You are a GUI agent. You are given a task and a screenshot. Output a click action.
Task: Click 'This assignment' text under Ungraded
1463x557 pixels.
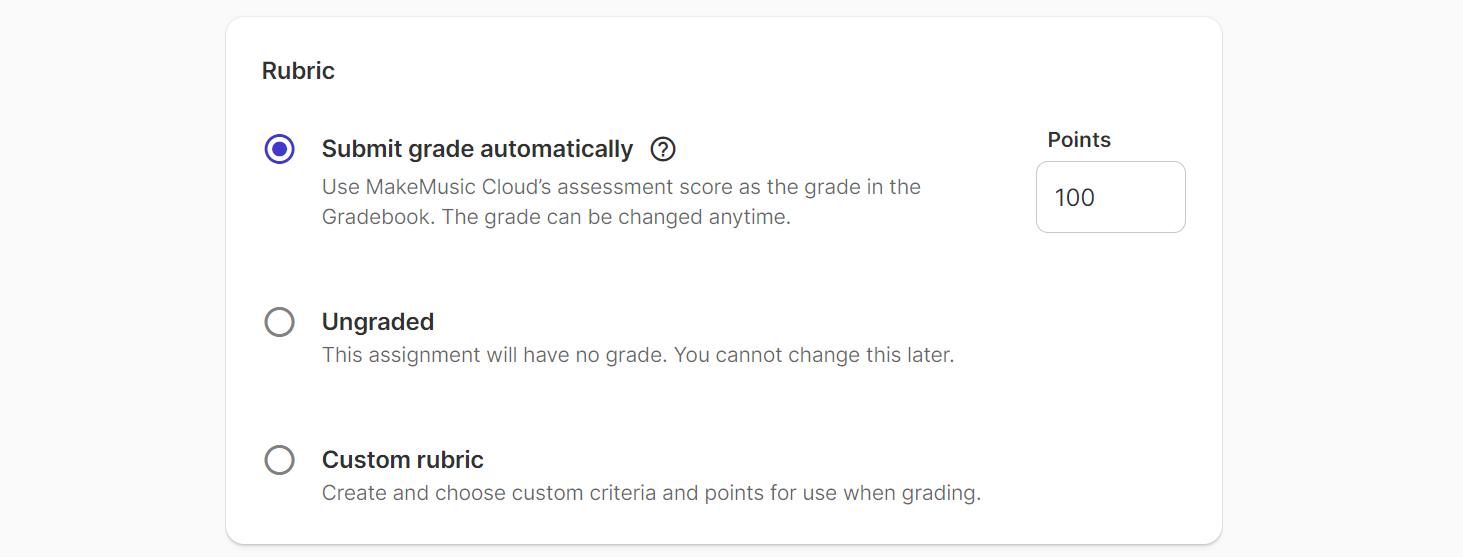pyautogui.click(x=401, y=355)
